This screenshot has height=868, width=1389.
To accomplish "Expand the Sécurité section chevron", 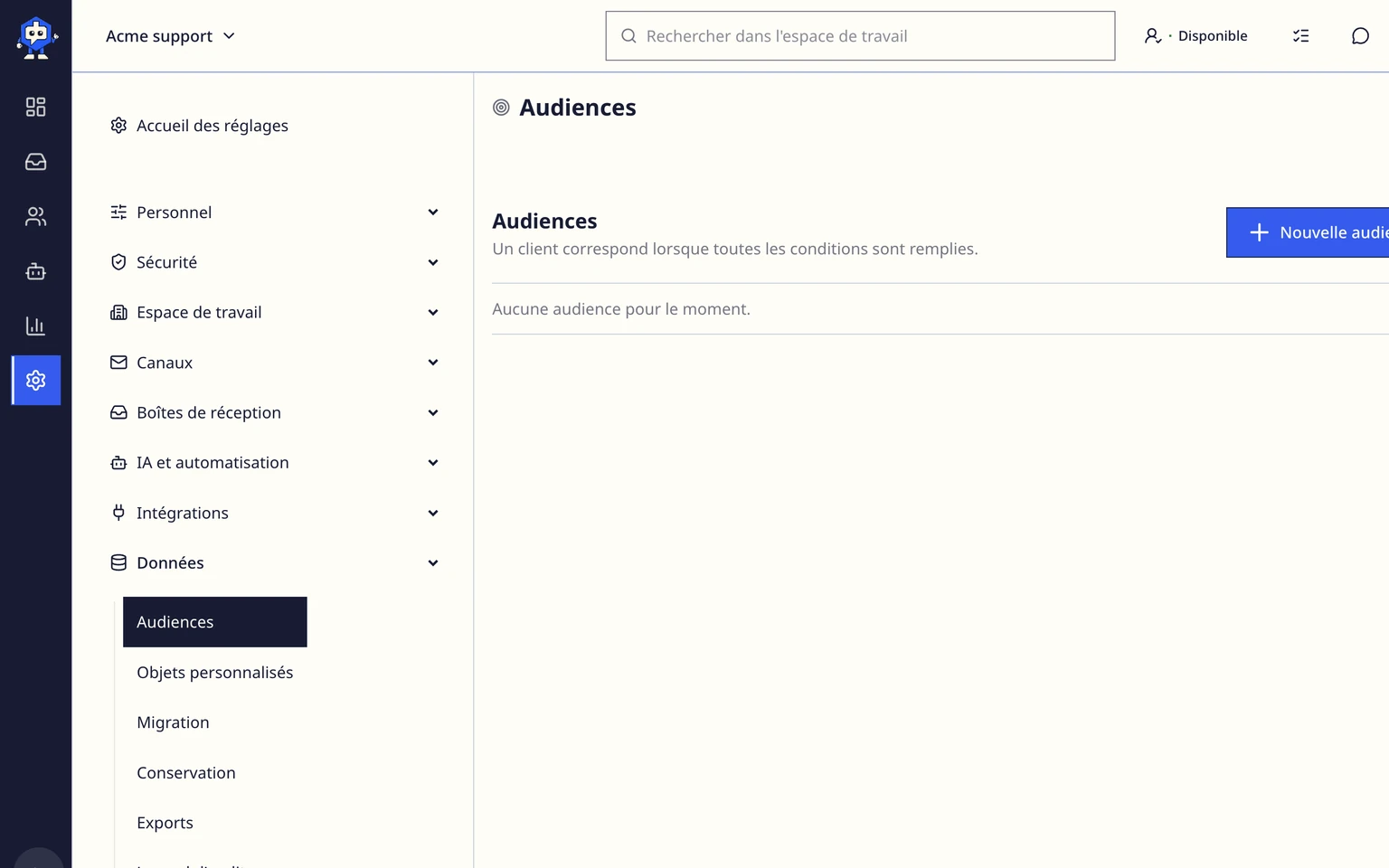I will (433, 262).
